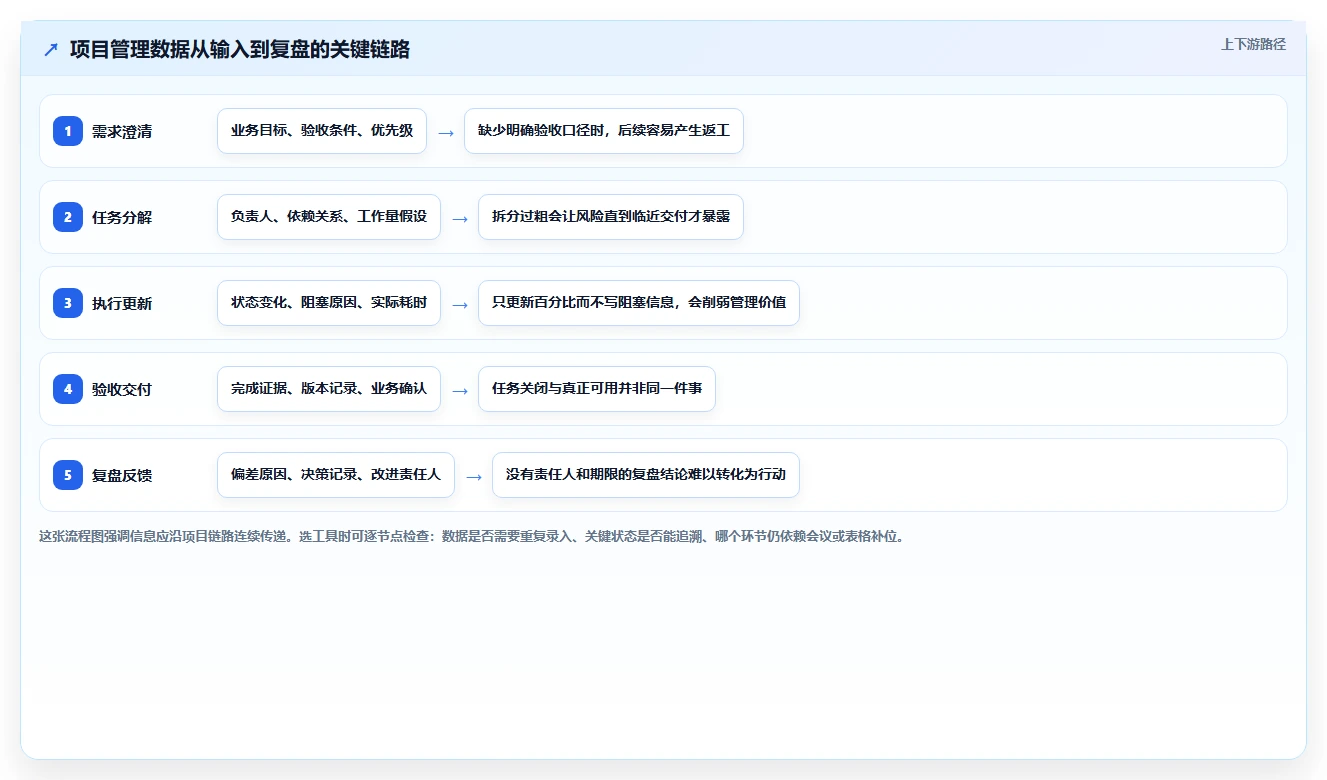This screenshot has width=1327, height=780.
Task: Click the 上下游路径 label in the header
Action: (x=1253, y=44)
